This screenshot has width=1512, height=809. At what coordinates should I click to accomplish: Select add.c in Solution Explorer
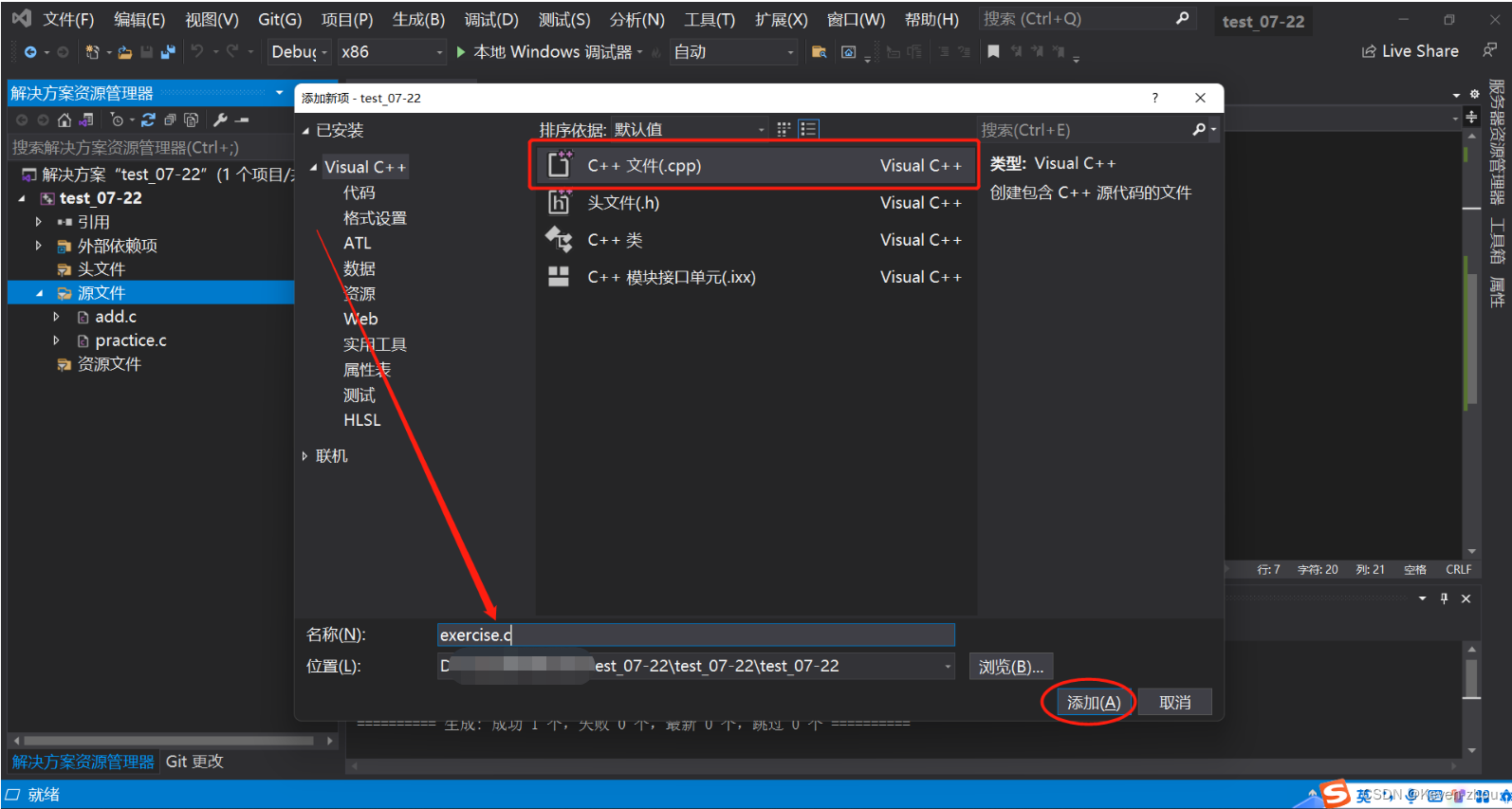click(116, 317)
